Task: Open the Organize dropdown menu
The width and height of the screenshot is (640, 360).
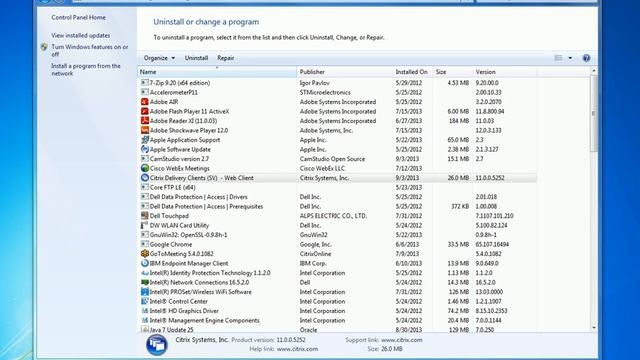Action: point(159,58)
